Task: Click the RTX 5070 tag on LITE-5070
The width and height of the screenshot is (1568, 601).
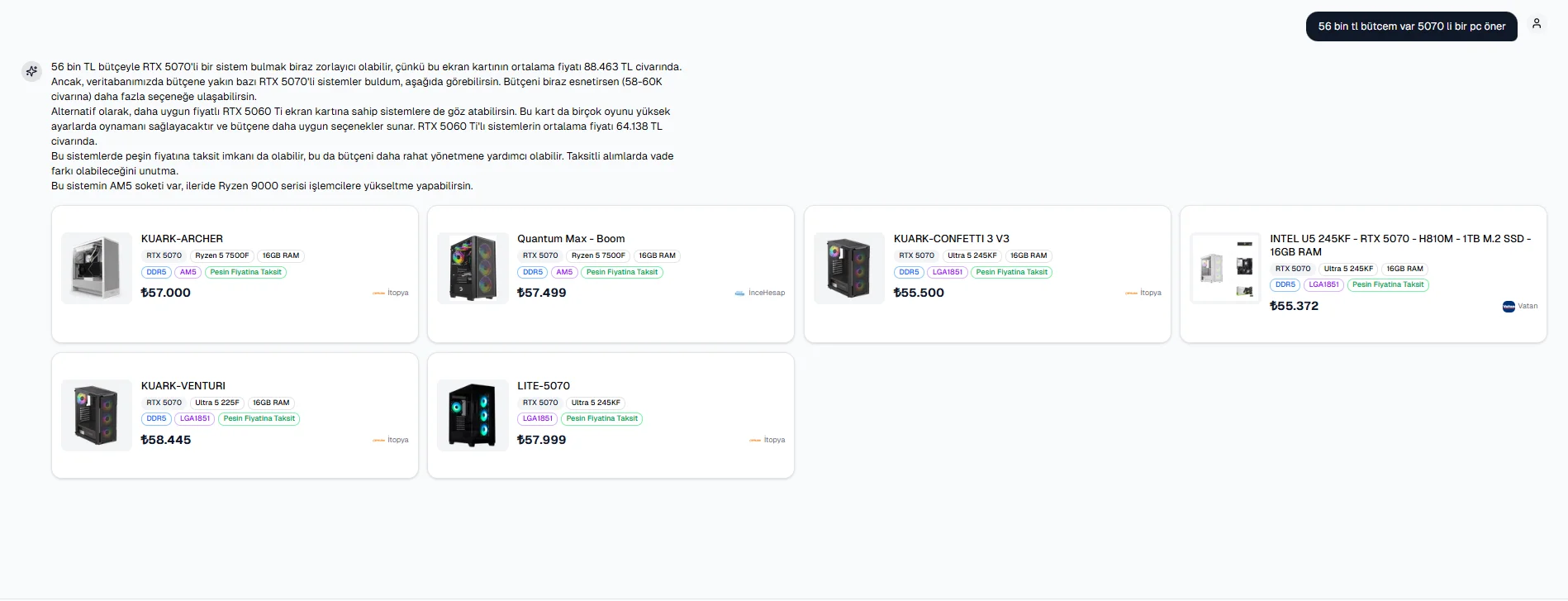Action: pos(540,403)
